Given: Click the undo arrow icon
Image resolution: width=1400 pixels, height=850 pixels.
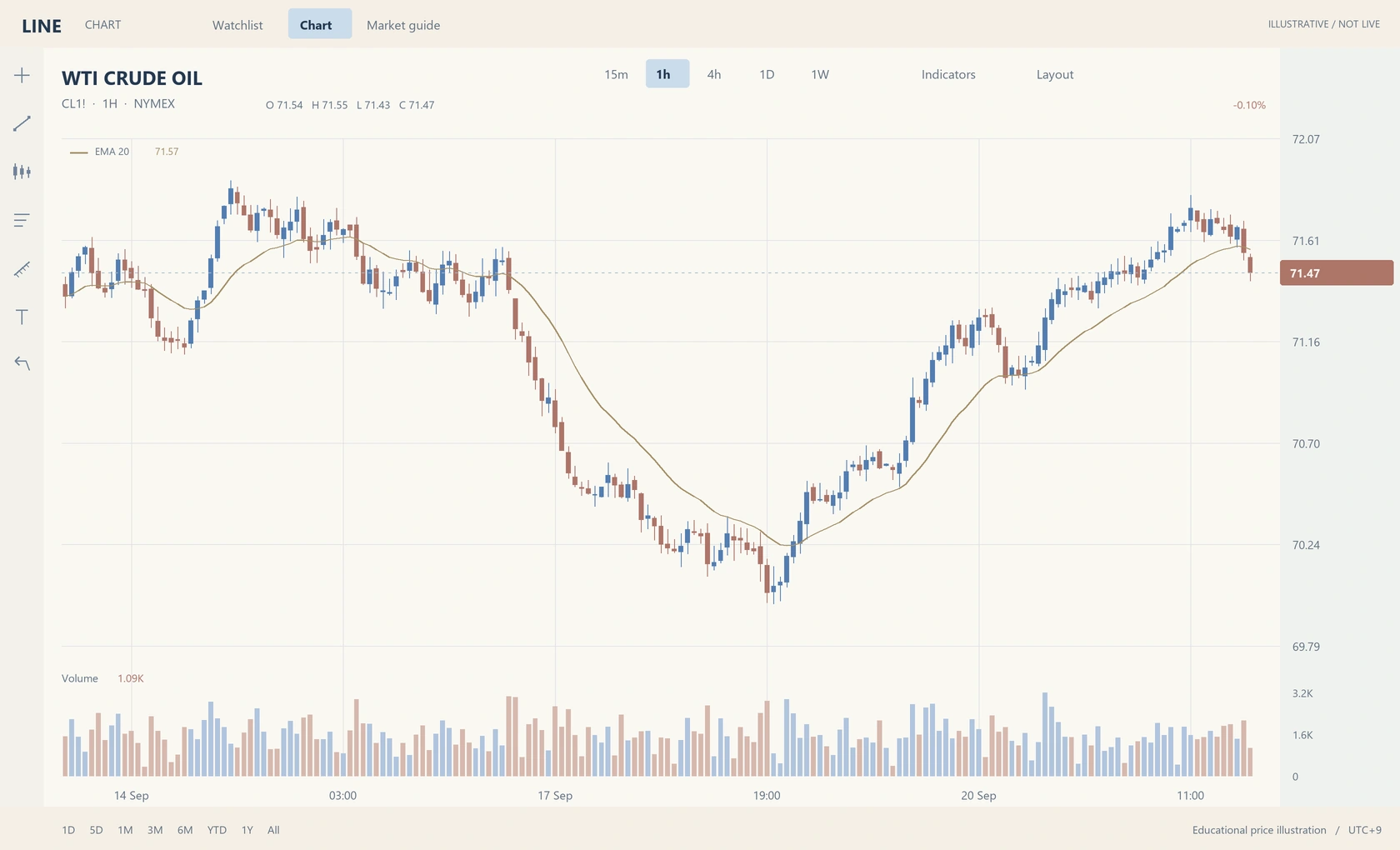Looking at the screenshot, I should tap(22, 363).
